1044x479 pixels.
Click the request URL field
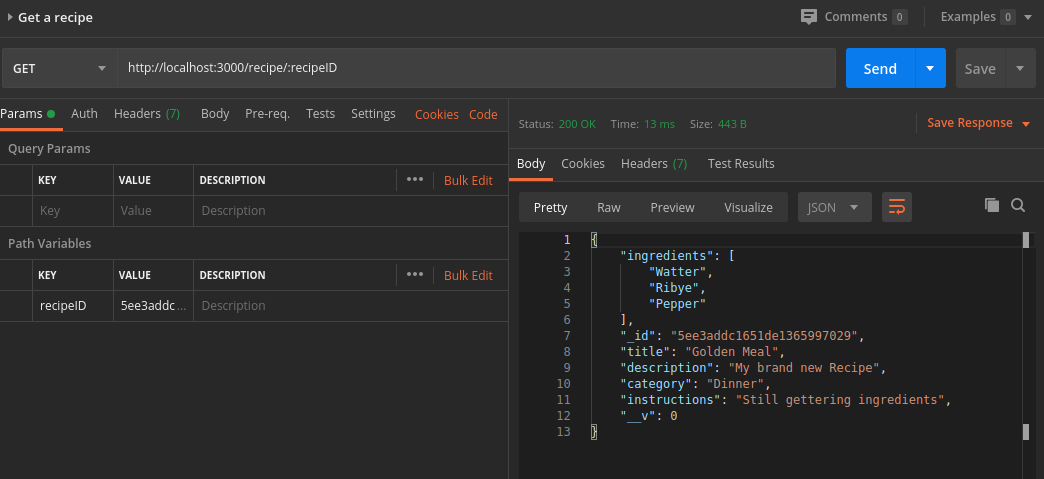click(x=476, y=68)
